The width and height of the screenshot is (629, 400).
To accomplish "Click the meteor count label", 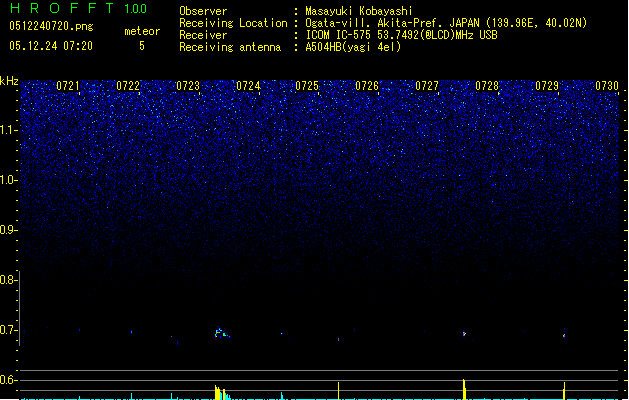I will (x=142, y=31).
